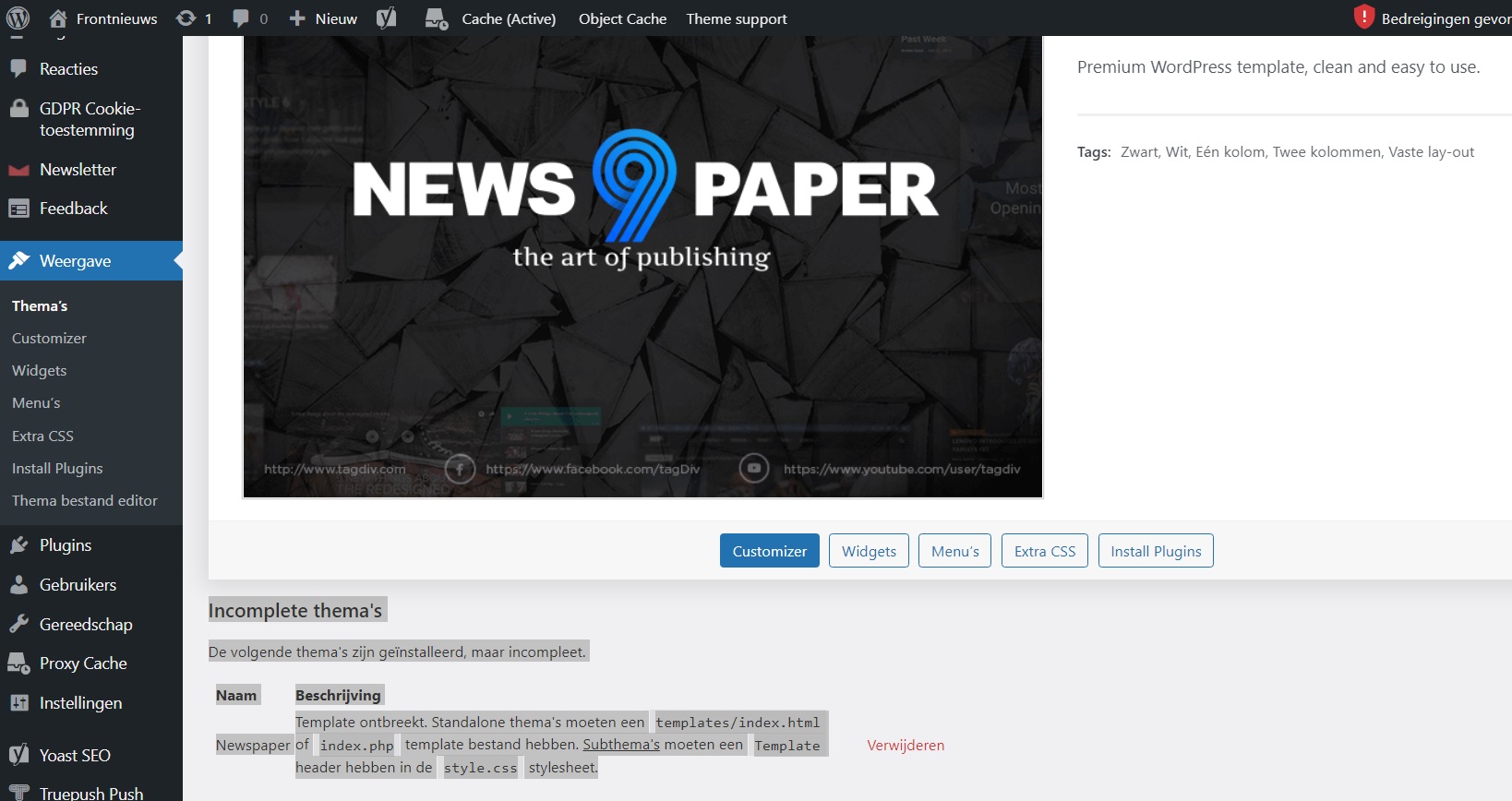Open Install Plugins in sidebar submenu

(57, 469)
